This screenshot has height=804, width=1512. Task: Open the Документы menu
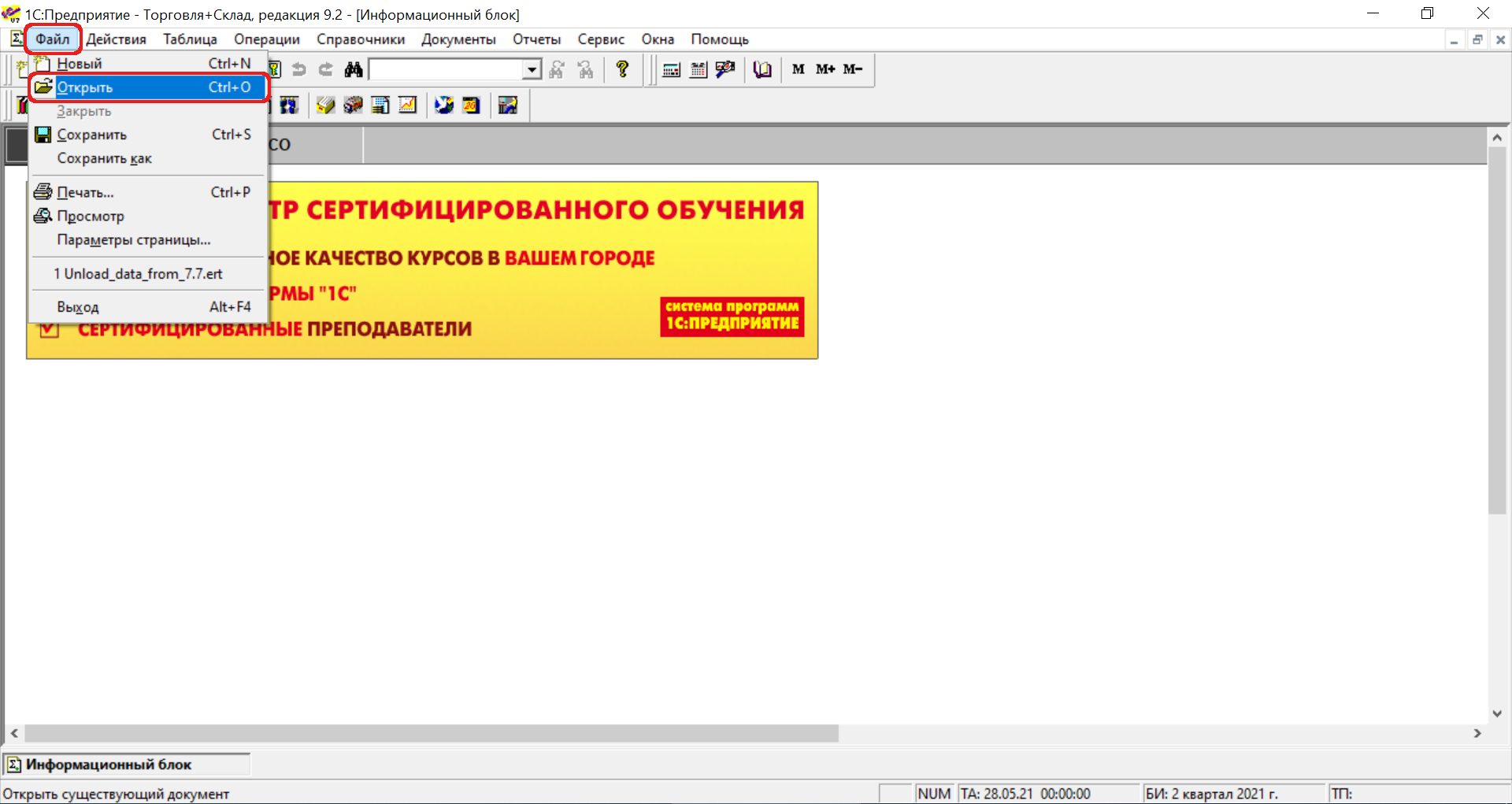pyautogui.click(x=458, y=39)
